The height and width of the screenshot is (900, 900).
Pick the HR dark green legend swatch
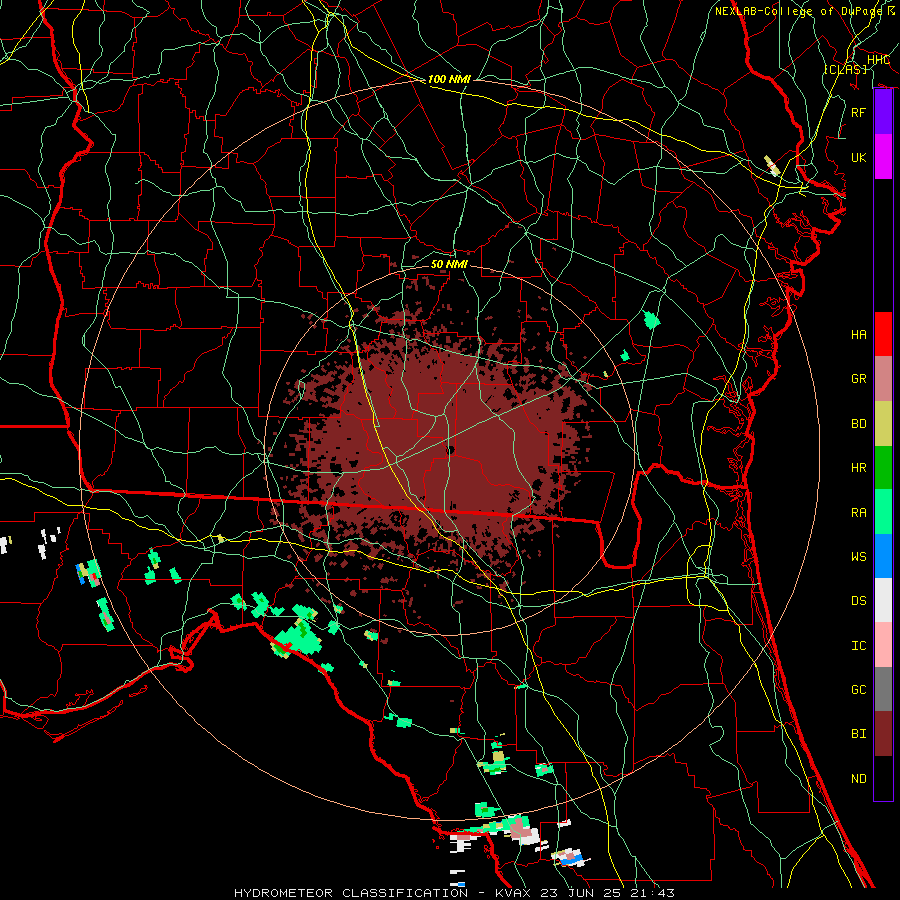tap(883, 468)
